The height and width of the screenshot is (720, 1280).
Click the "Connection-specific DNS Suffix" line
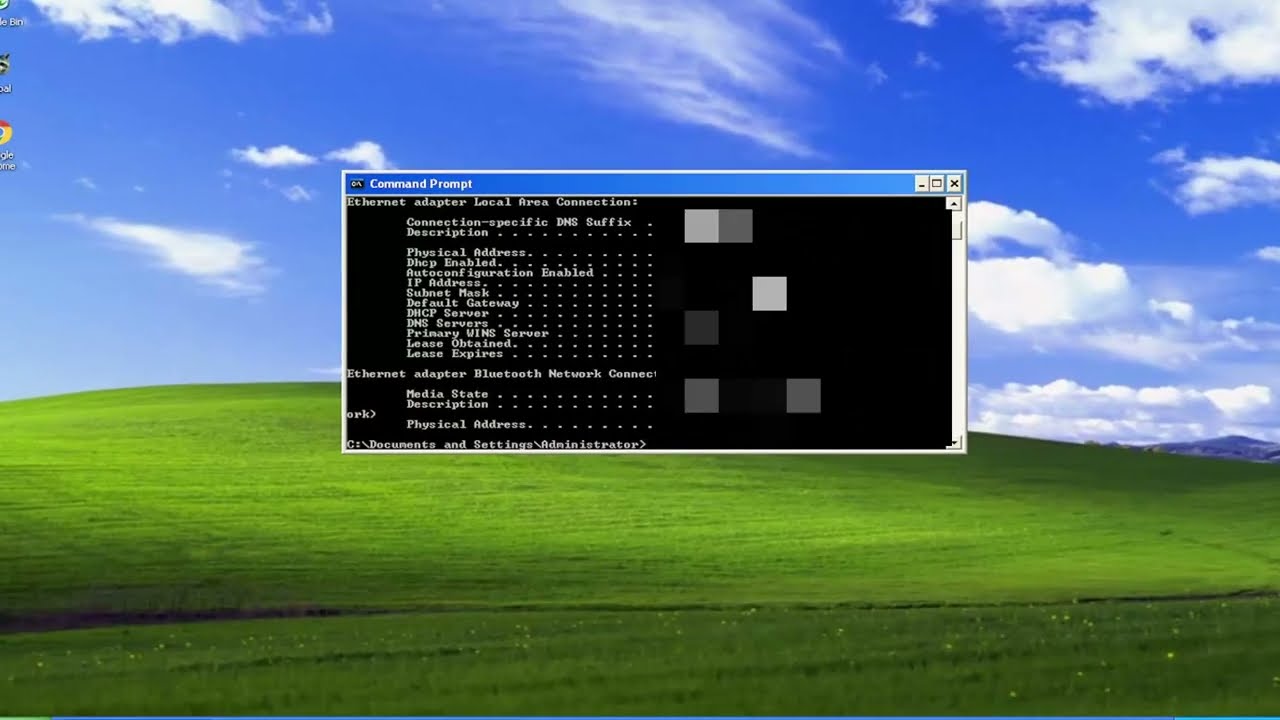(529, 222)
